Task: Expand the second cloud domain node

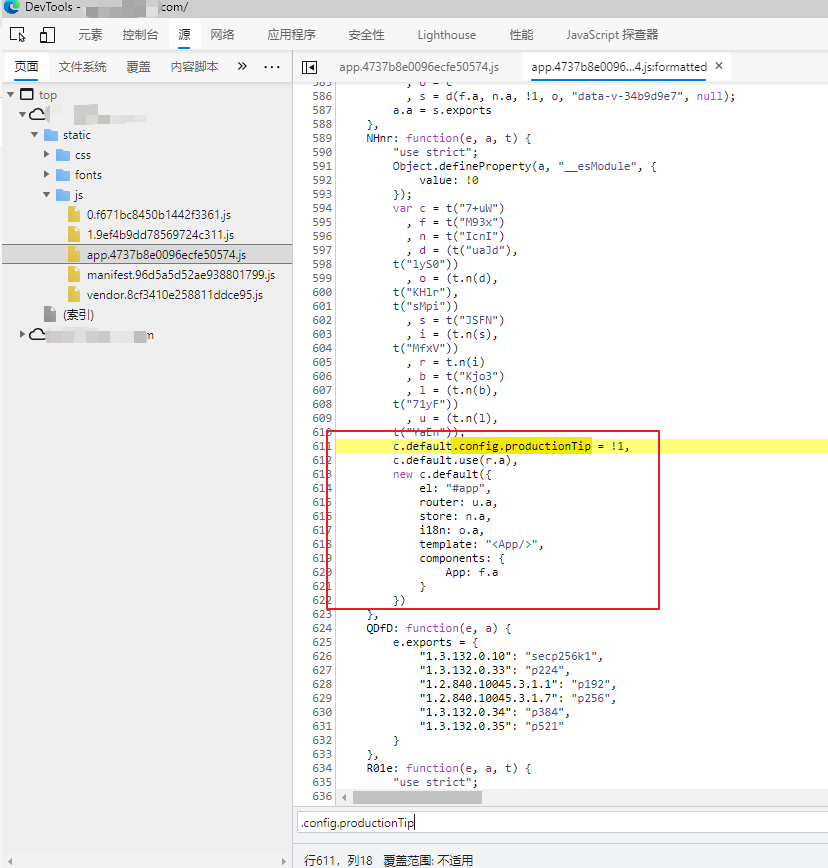Action: (x=23, y=334)
